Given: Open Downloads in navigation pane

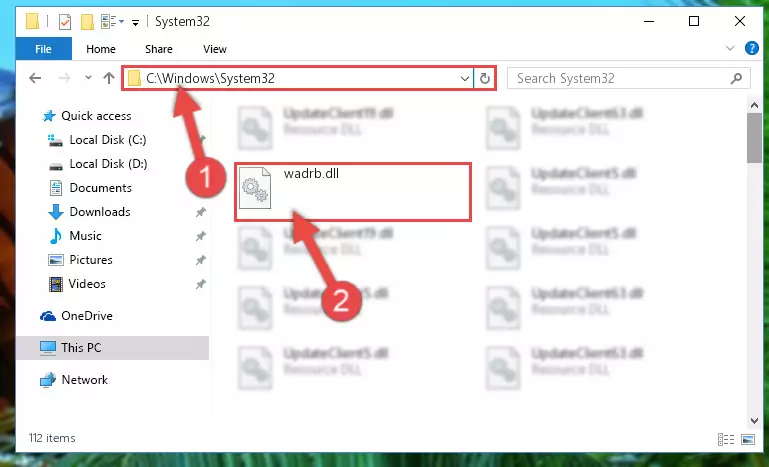Looking at the screenshot, I should pos(100,212).
